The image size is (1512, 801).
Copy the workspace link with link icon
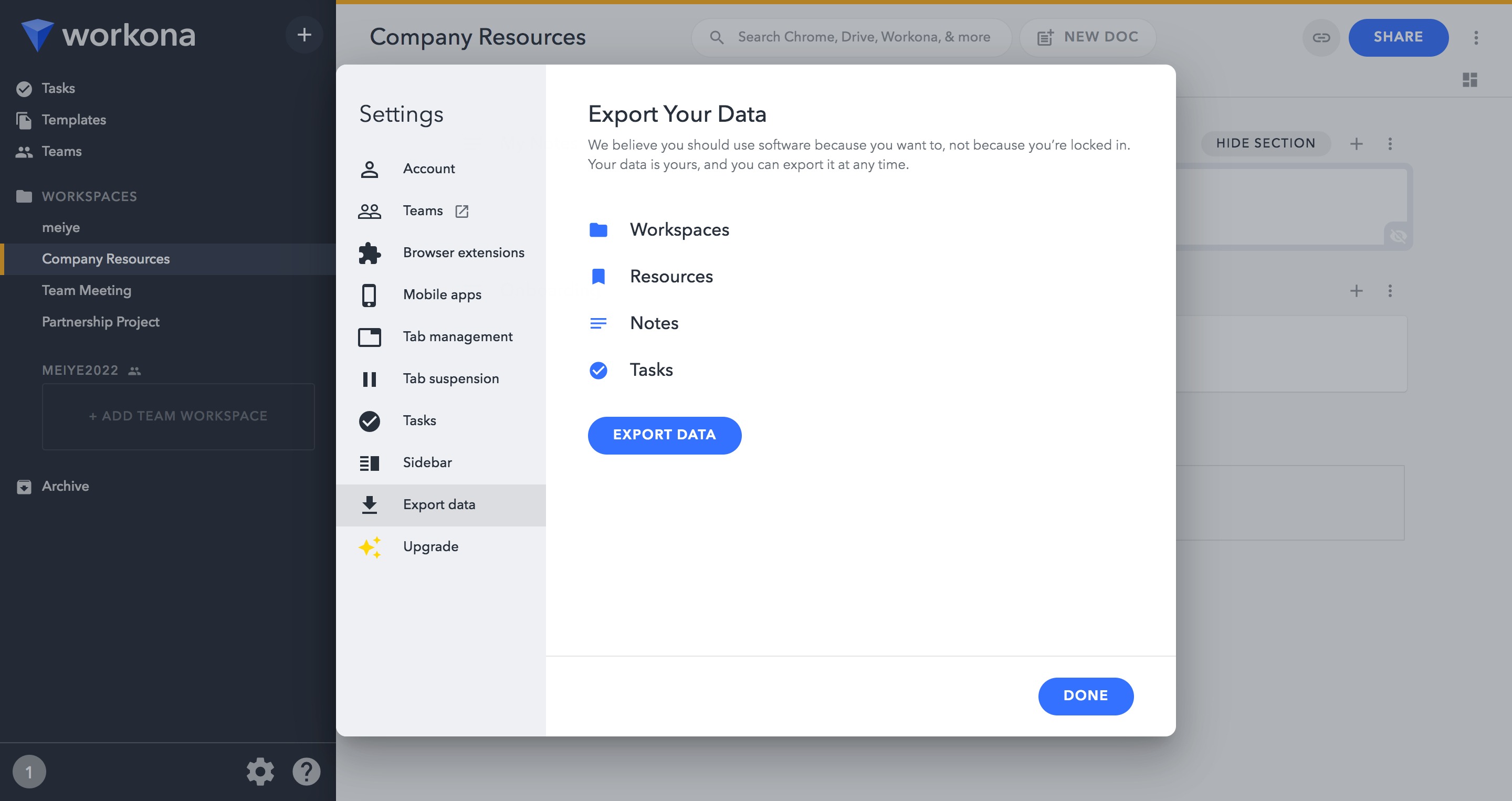(1321, 38)
